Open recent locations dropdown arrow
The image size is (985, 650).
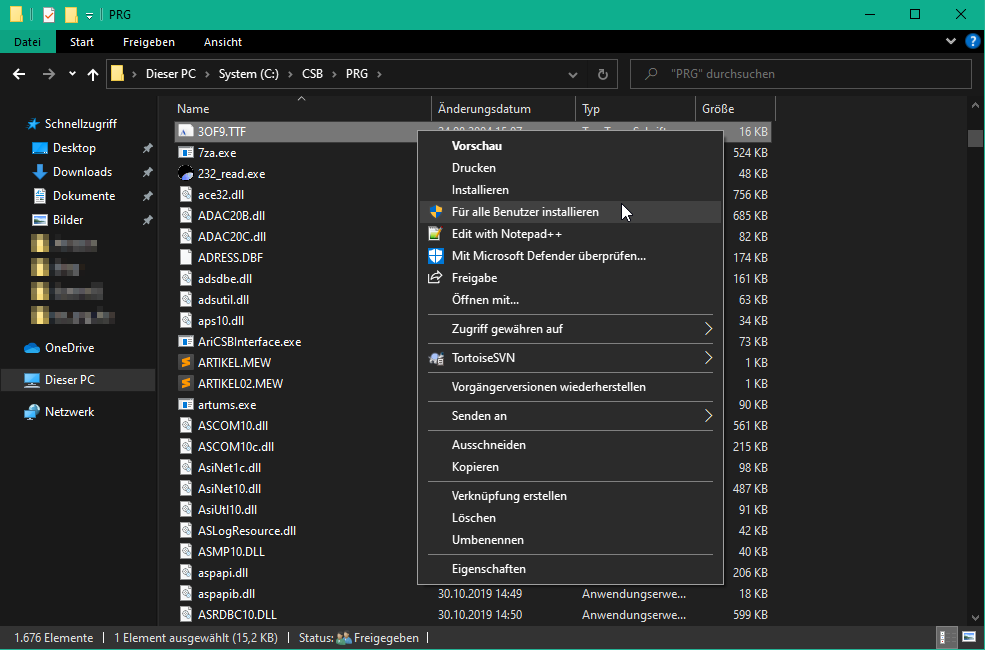tap(72, 74)
